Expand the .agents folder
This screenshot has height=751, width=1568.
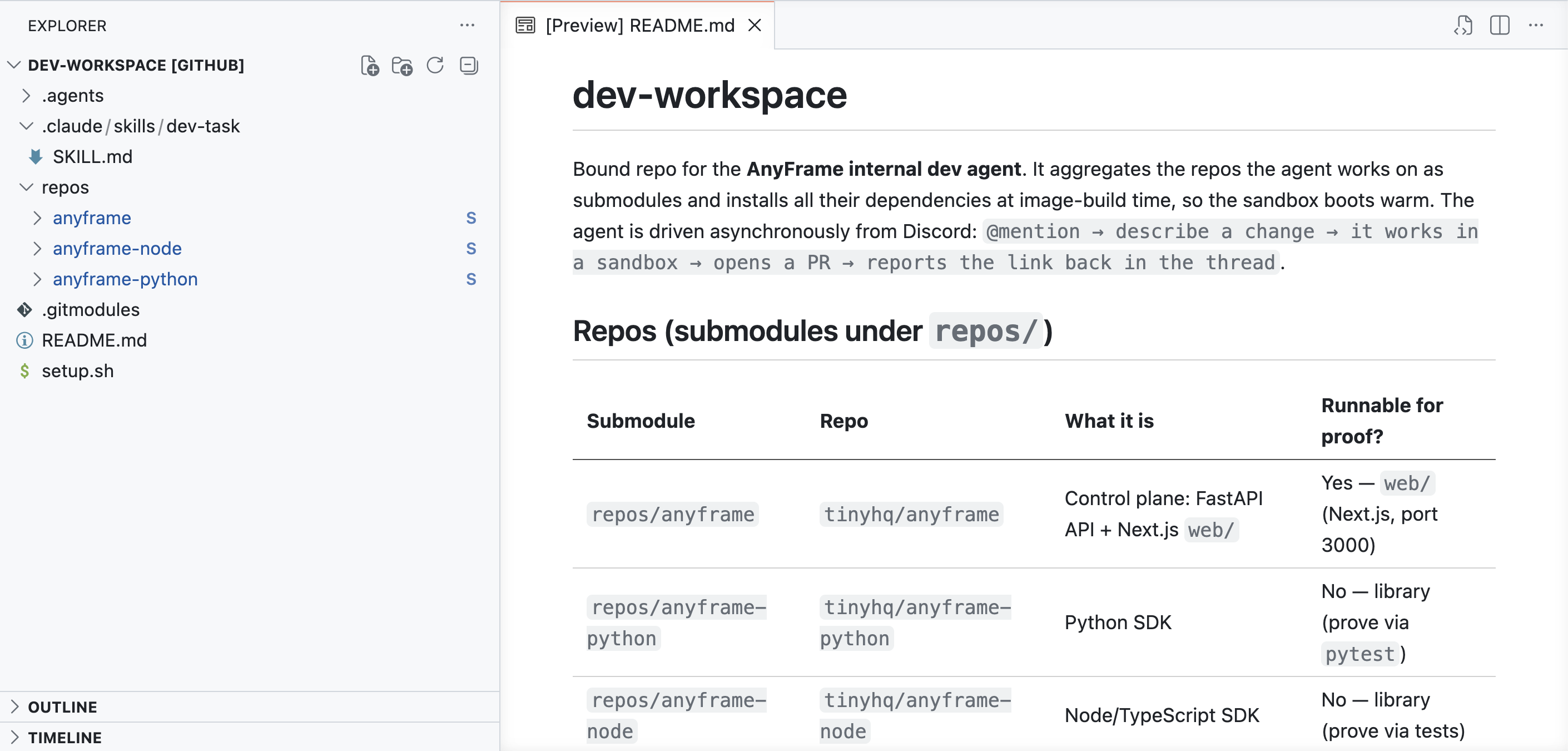(x=26, y=96)
